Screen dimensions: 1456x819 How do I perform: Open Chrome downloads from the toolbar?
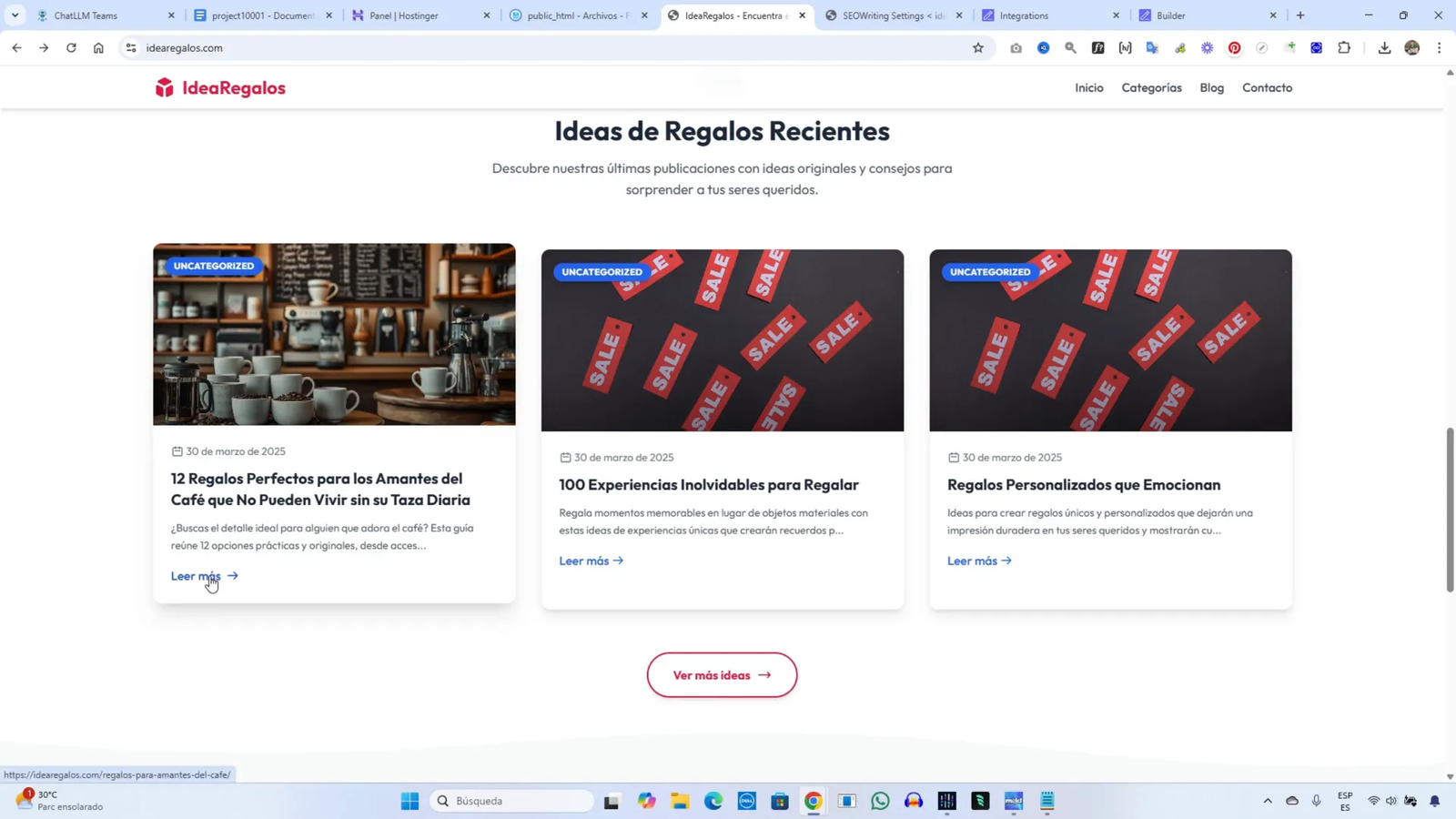(x=1384, y=48)
